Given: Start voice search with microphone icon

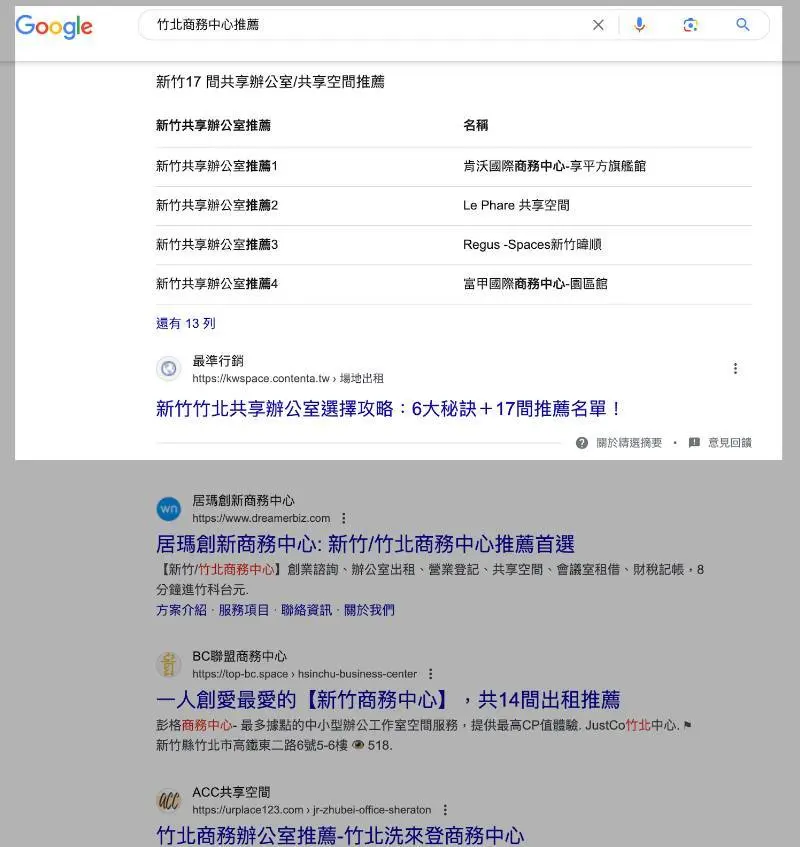Looking at the screenshot, I should click(x=640, y=25).
